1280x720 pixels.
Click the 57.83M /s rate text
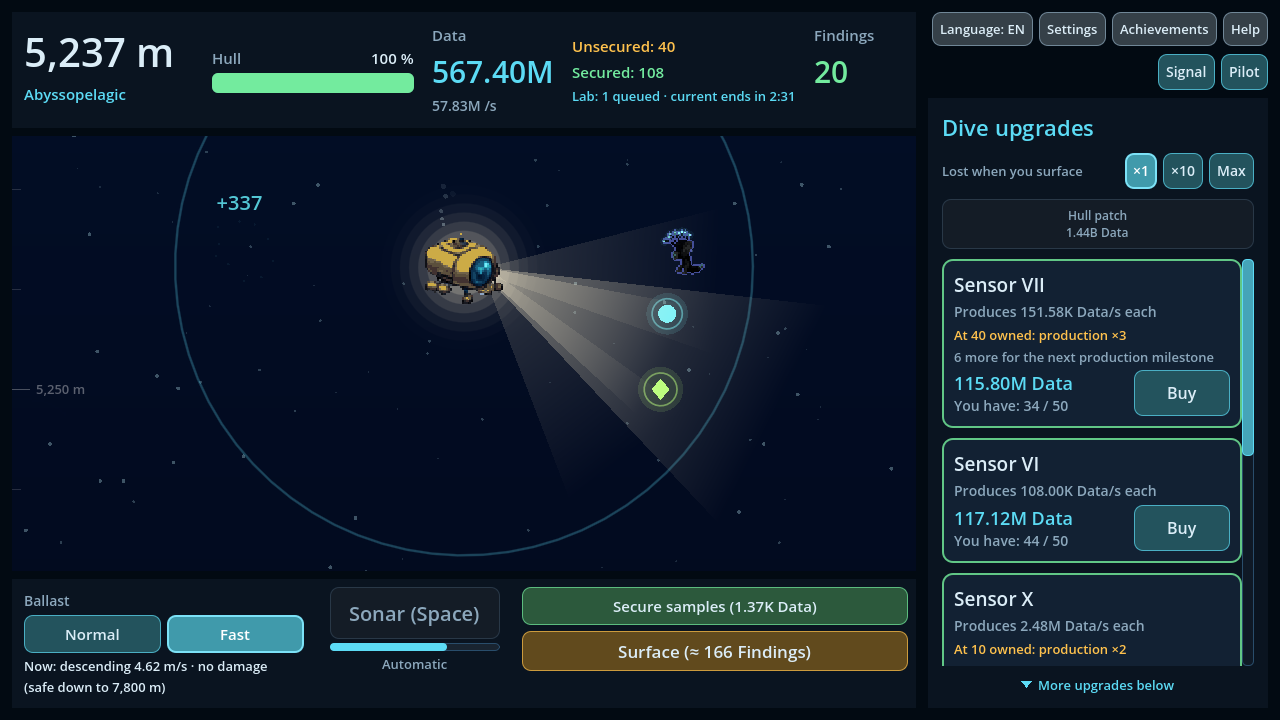coord(464,105)
